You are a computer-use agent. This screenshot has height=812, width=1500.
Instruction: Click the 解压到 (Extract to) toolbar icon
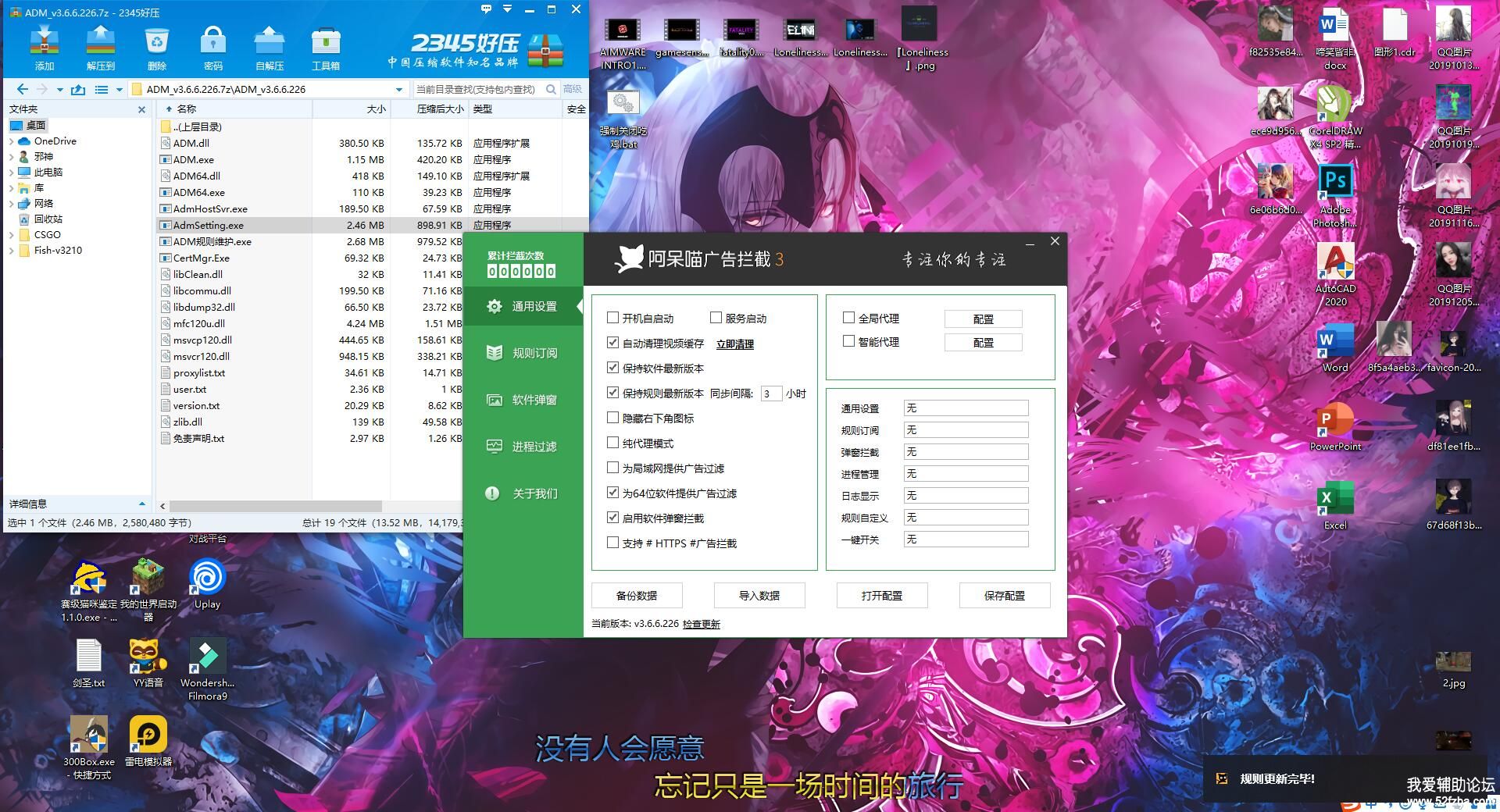(101, 41)
